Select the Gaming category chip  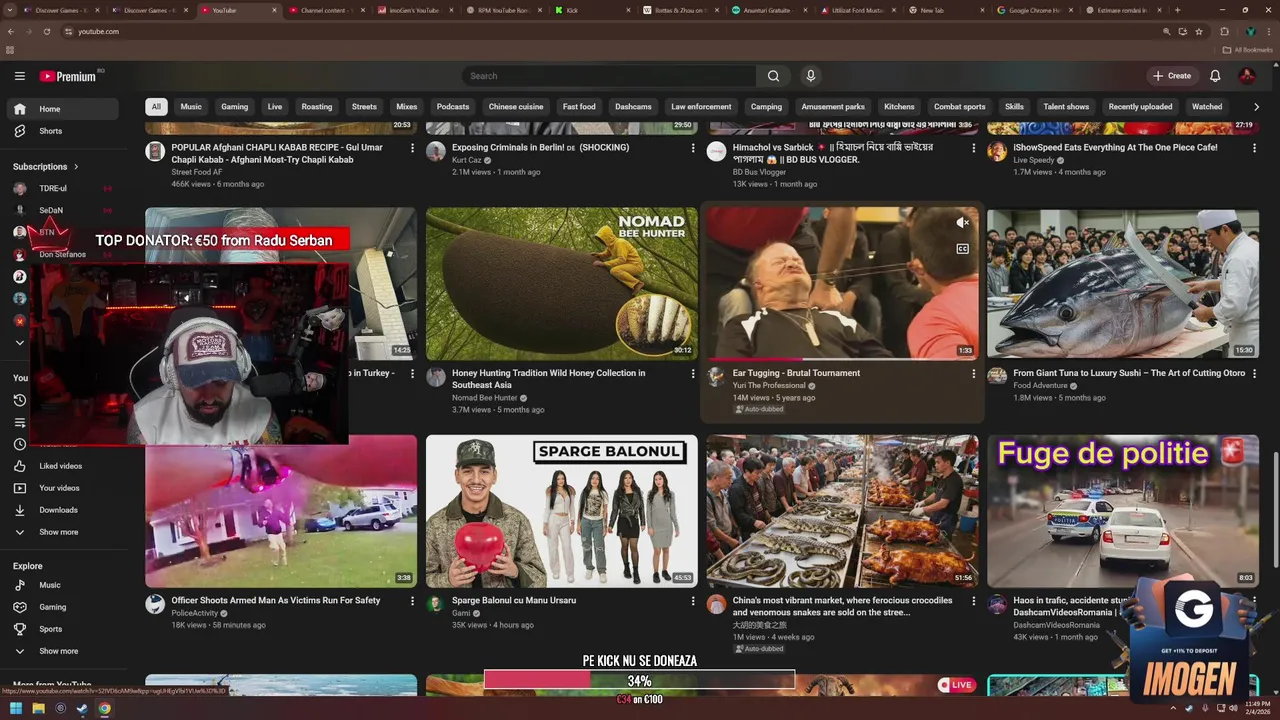pos(235,107)
